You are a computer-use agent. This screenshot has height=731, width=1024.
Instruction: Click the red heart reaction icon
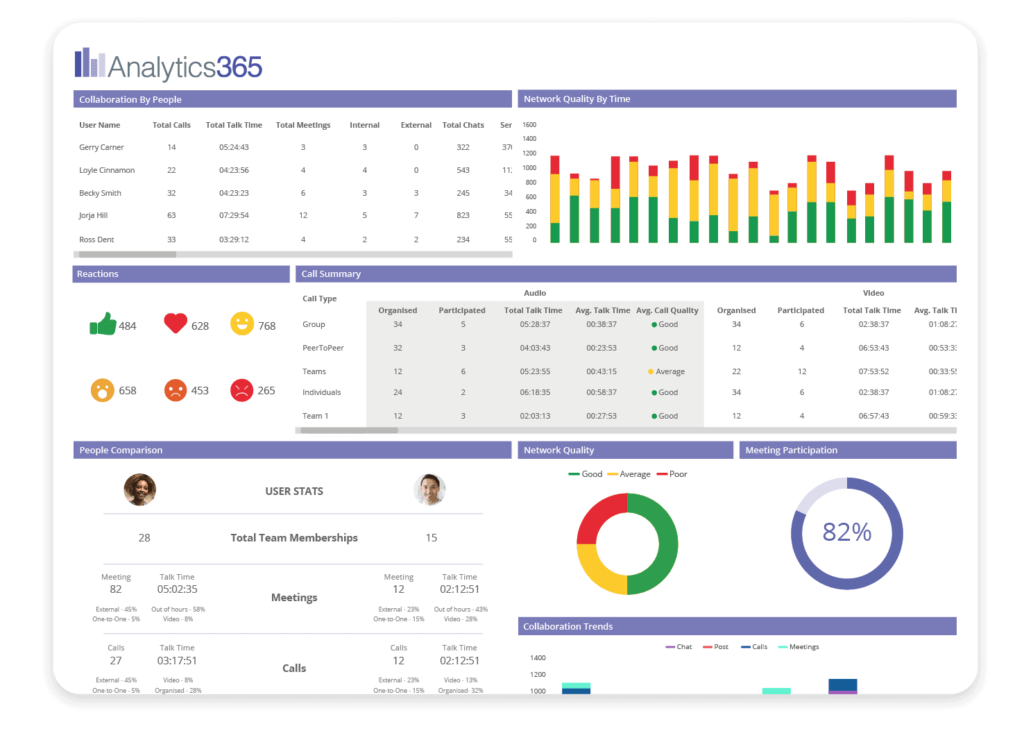[175, 324]
